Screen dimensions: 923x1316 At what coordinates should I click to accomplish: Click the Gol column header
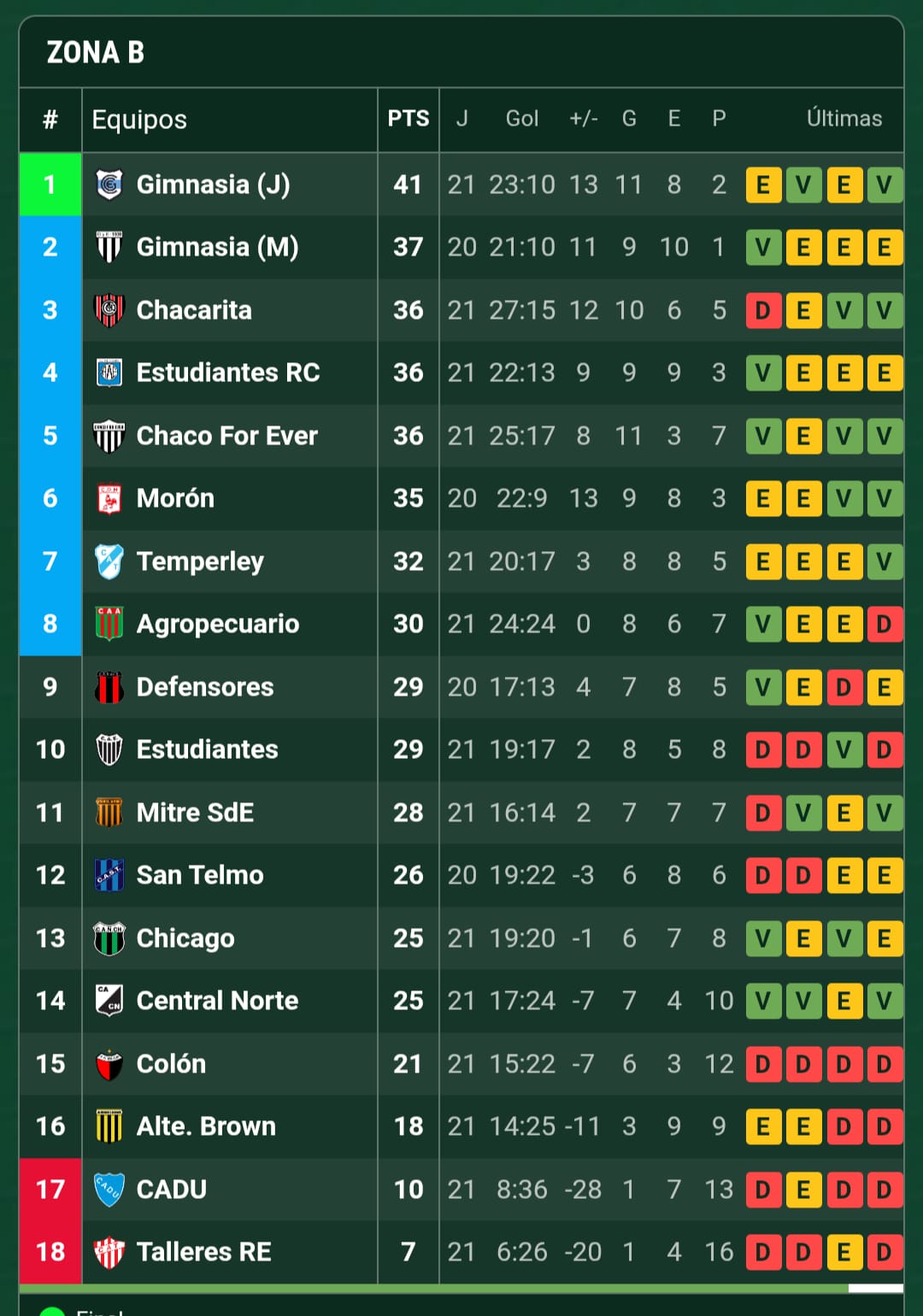pyautogui.click(x=522, y=119)
